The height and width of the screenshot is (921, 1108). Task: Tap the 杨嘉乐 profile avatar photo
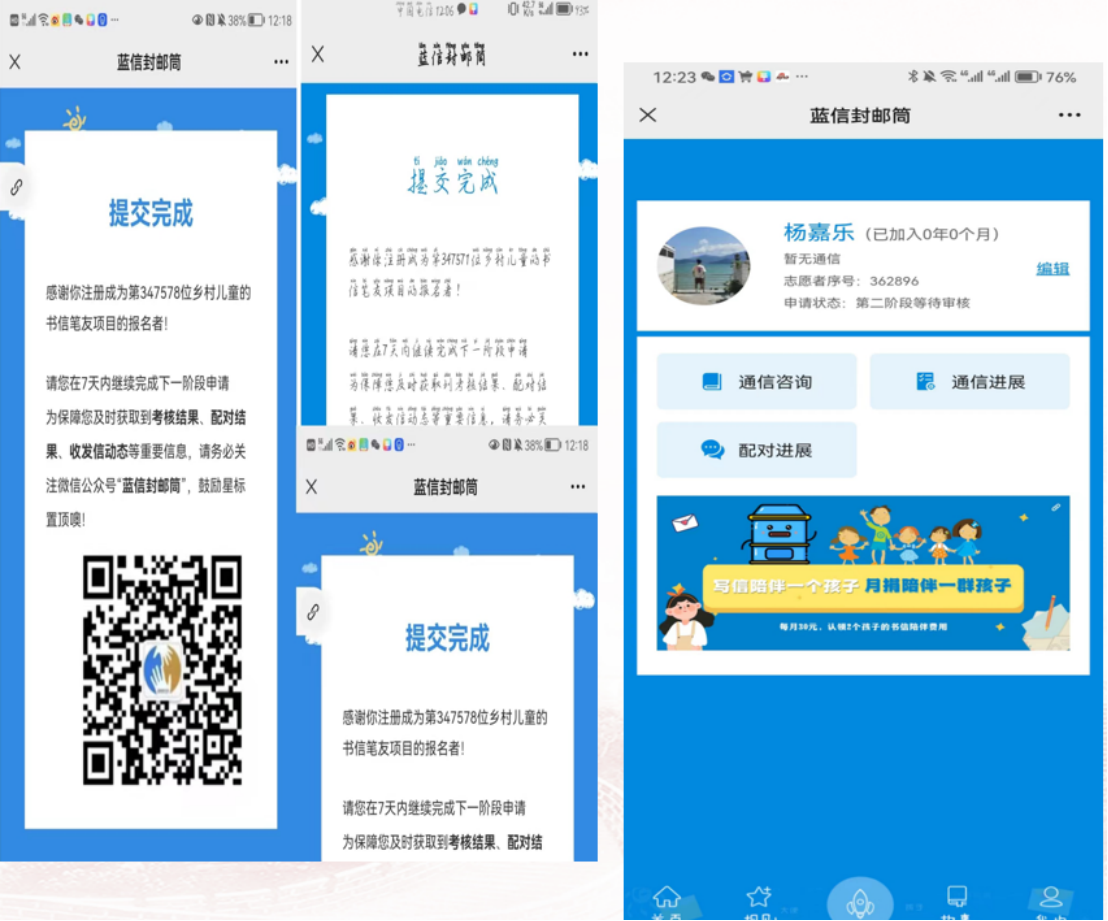(x=704, y=266)
